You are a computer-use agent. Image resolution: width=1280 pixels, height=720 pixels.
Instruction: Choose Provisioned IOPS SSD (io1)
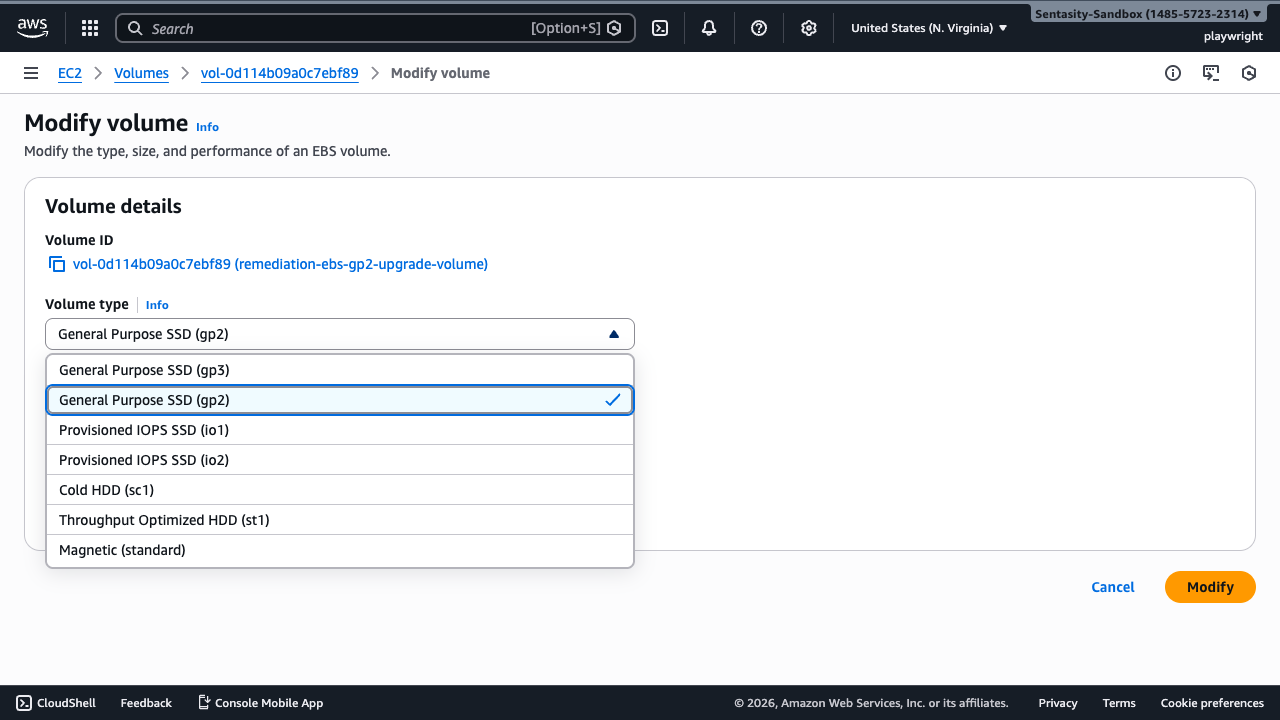pyautogui.click(x=340, y=430)
